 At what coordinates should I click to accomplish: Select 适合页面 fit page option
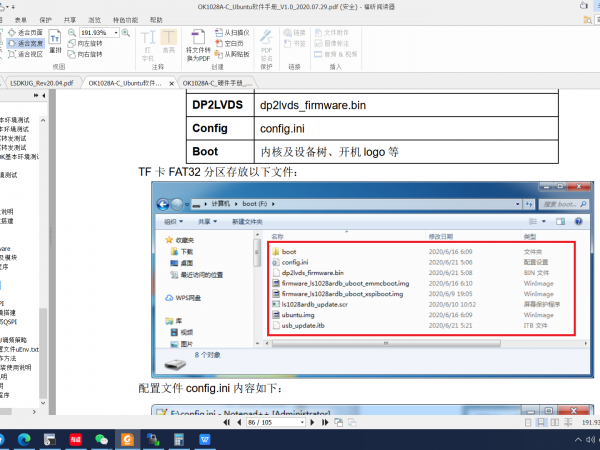tap(24, 33)
